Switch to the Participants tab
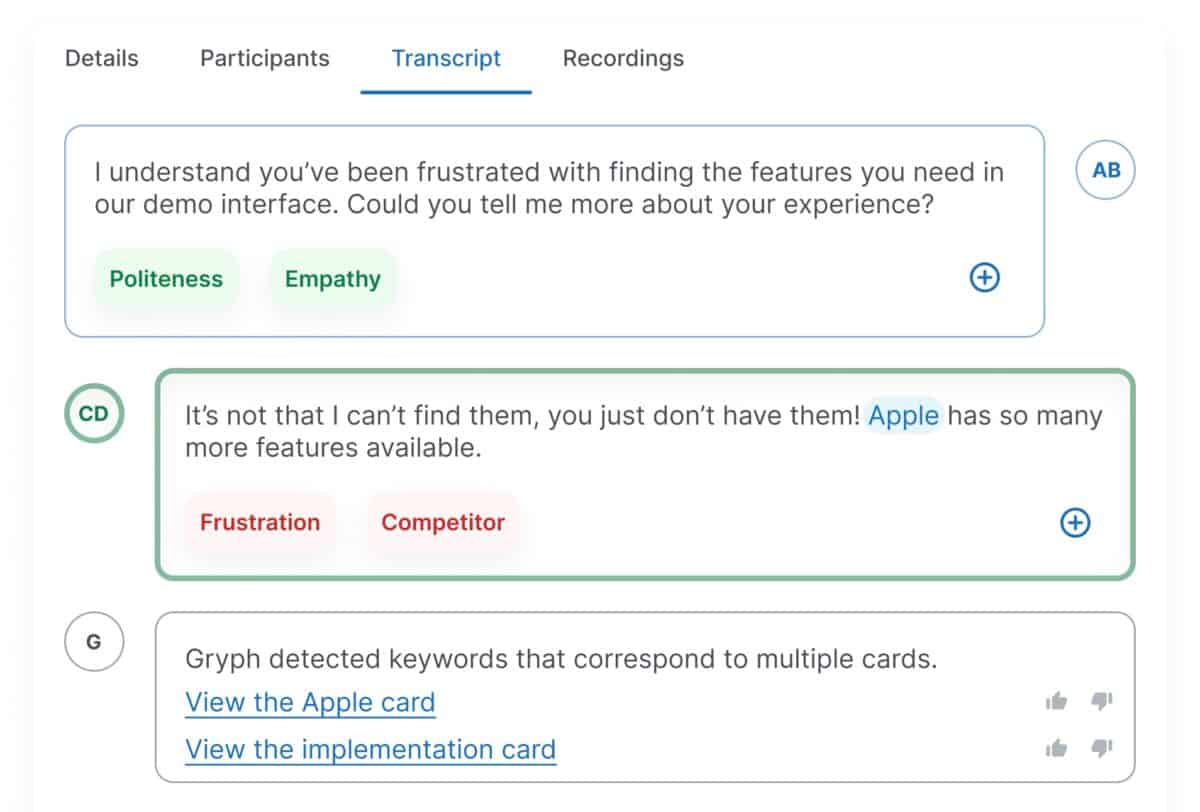 click(265, 58)
